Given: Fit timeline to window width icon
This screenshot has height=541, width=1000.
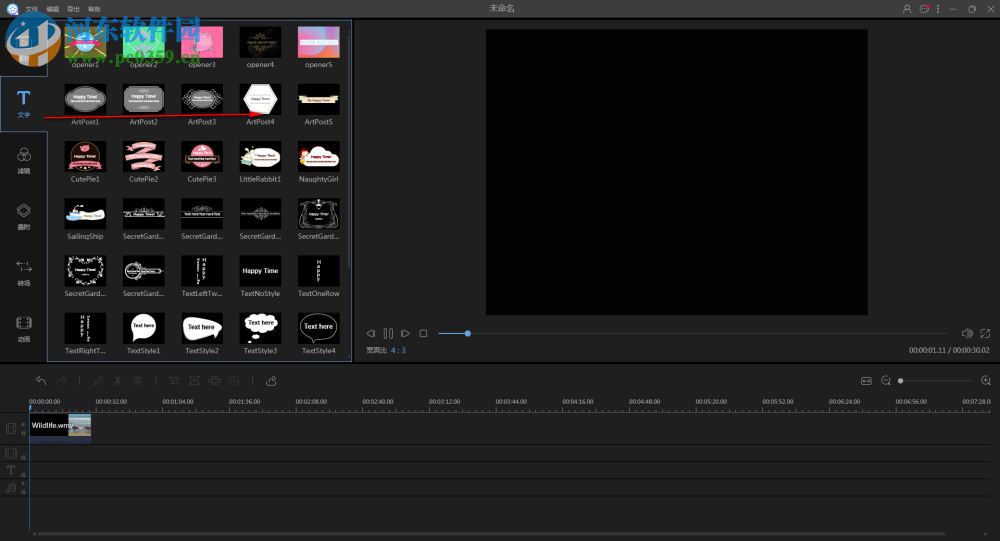Looking at the screenshot, I should tap(866, 381).
